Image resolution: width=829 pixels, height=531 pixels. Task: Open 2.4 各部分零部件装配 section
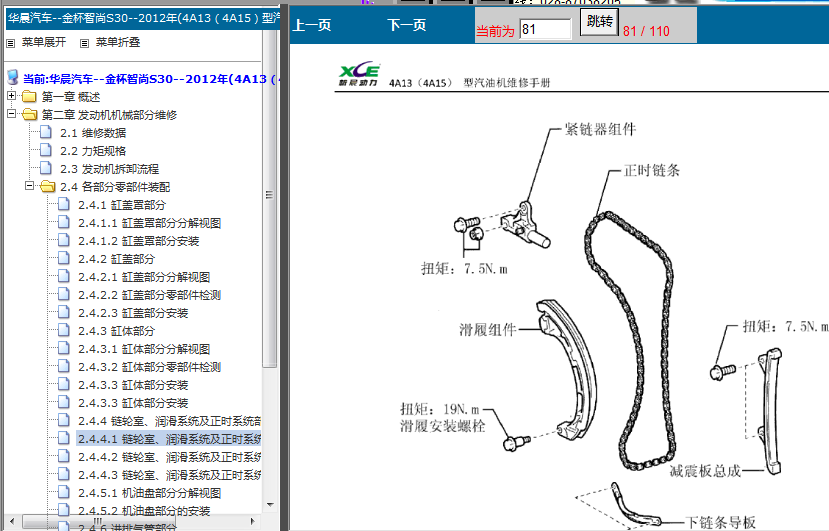tap(115, 187)
